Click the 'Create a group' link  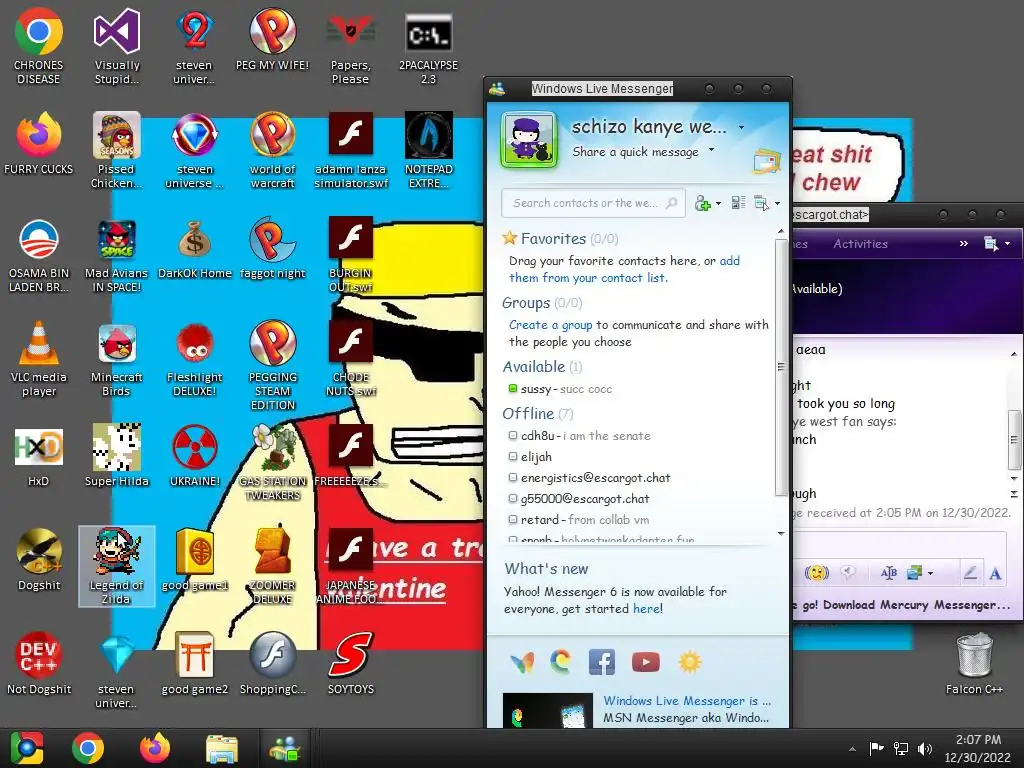(551, 325)
